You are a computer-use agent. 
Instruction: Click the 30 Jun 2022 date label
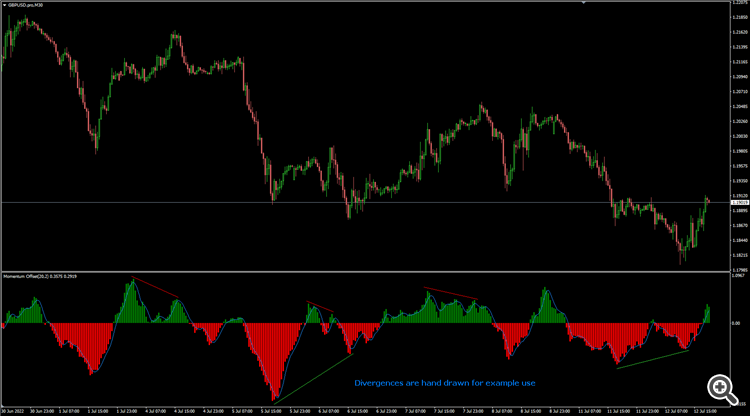[12, 411]
